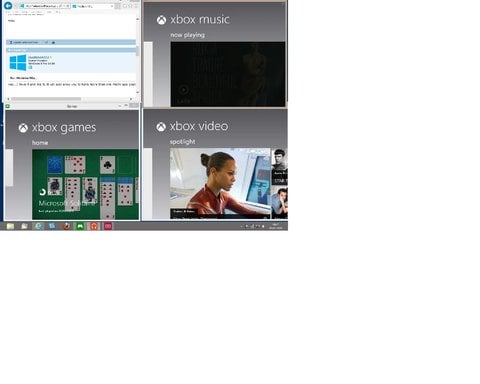Click the play circle icon in now playing

point(184,89)
